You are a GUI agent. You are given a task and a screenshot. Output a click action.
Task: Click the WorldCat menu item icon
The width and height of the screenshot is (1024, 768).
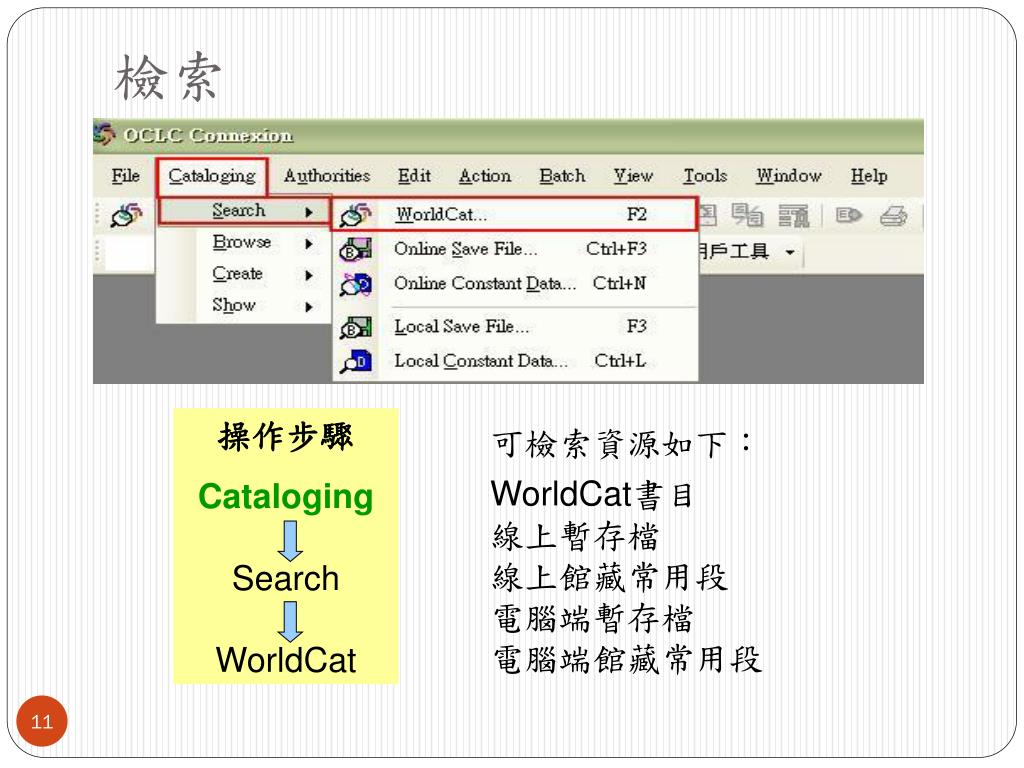(355, 215)
